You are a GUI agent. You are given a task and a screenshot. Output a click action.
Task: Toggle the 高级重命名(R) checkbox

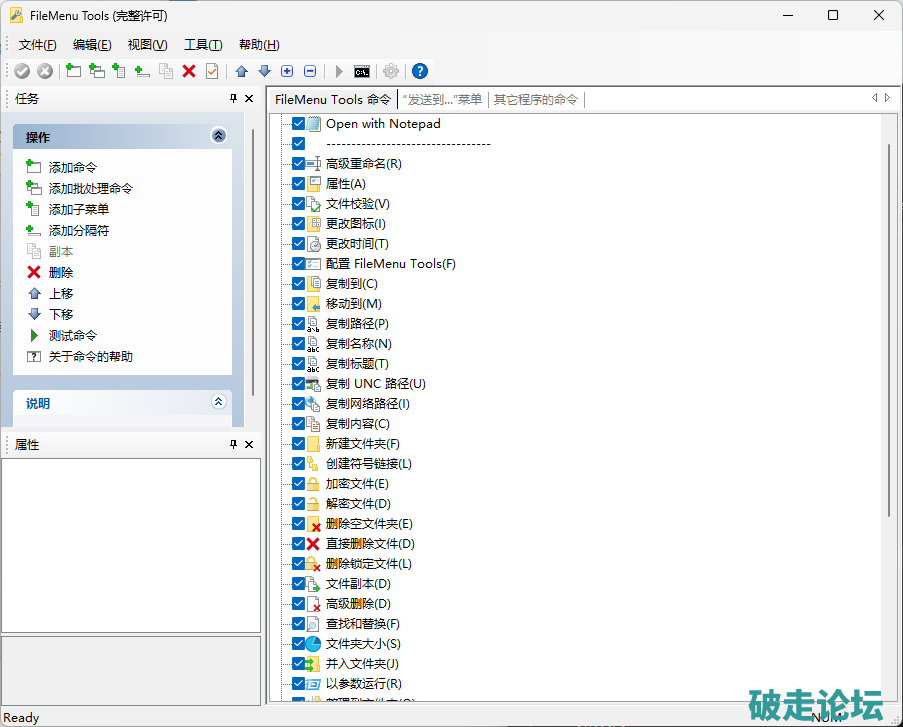pos(298,164)
